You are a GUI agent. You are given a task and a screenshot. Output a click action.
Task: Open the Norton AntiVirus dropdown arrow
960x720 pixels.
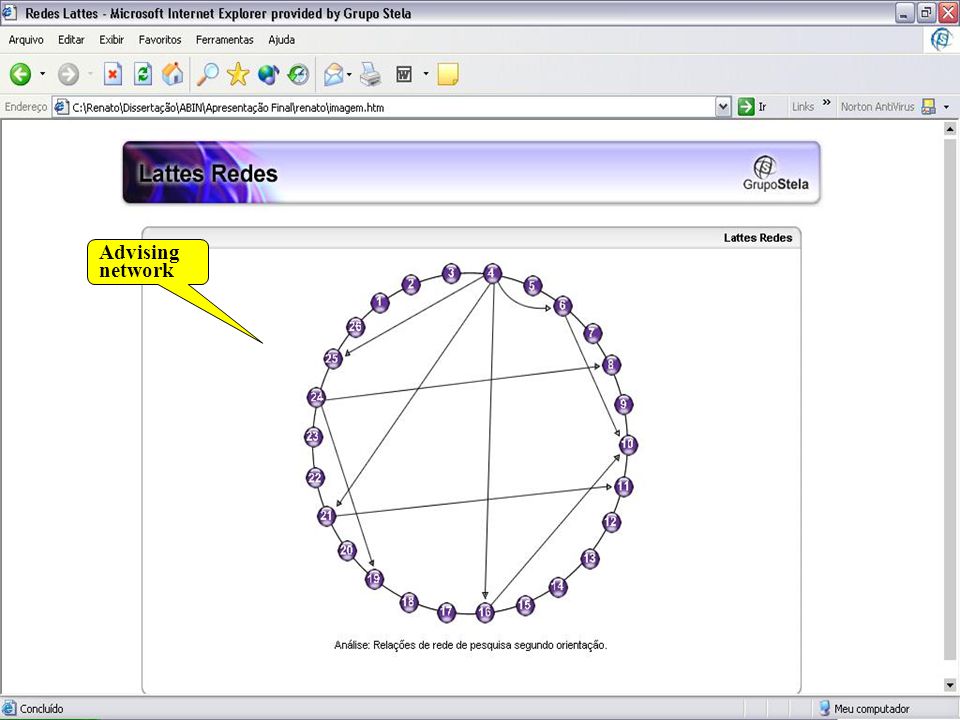pos(946,107)
